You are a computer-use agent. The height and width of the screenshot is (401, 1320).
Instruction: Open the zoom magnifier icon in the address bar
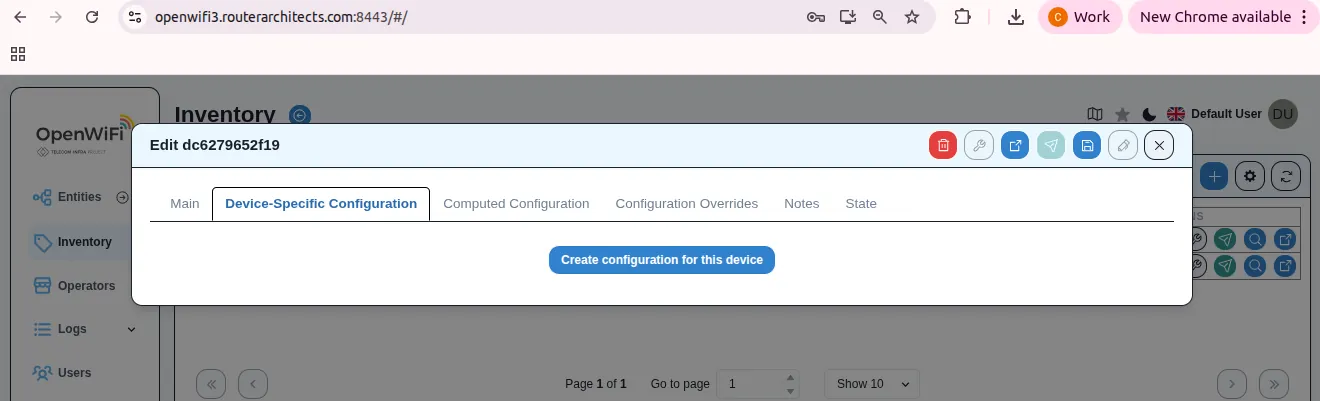pos(880,17)
